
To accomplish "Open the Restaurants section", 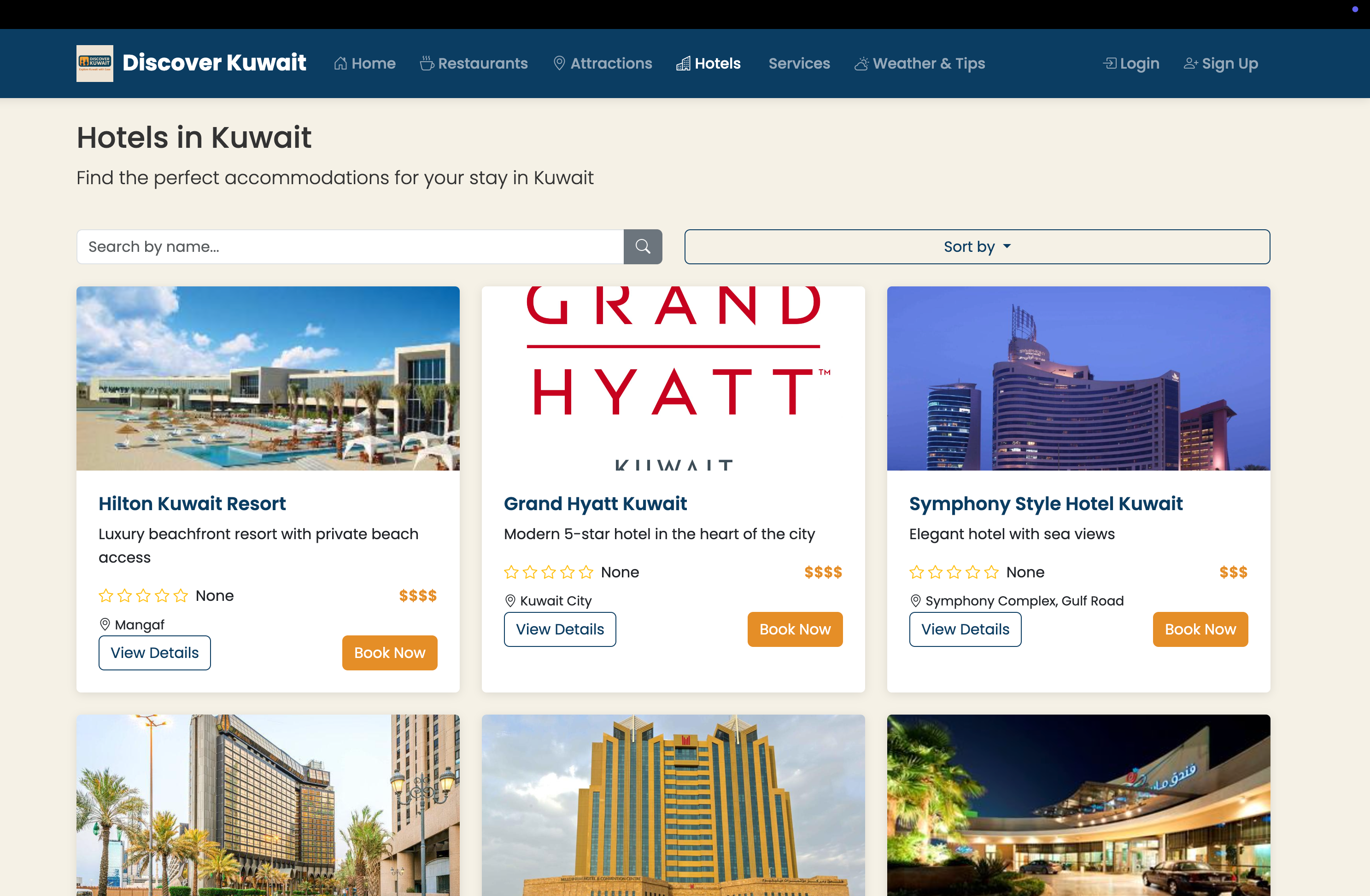I will tap(474, 63).
